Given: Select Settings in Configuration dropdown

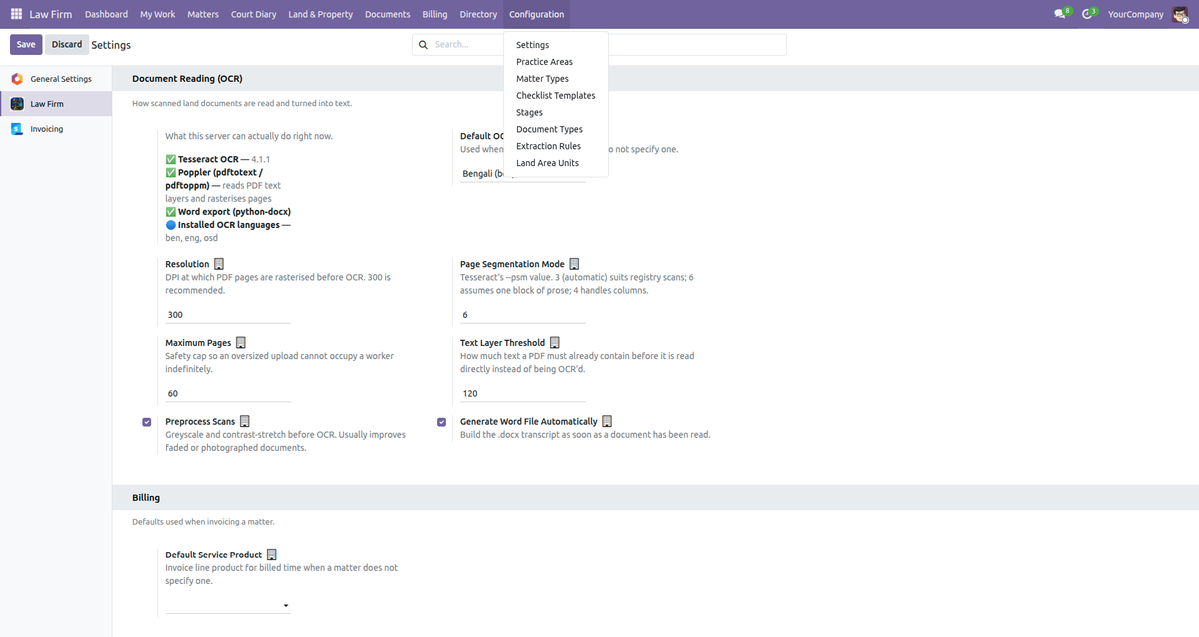Looking at the screenshot, I should tap(556, 45).
